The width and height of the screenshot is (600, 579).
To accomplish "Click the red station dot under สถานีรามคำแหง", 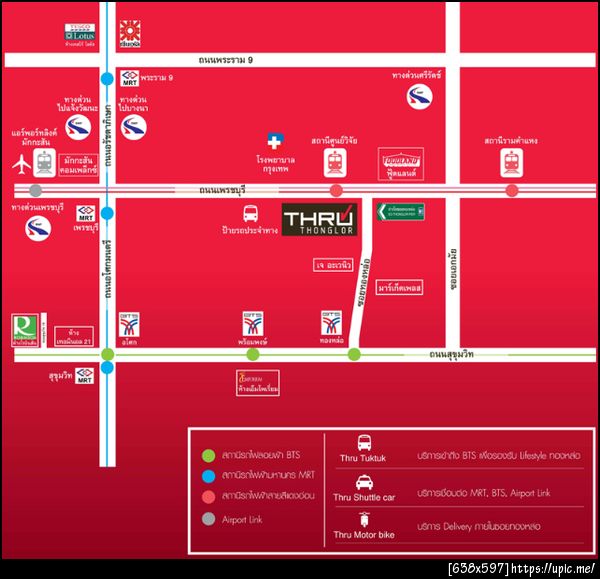I will pyautogui.click(x=512, y=190).
